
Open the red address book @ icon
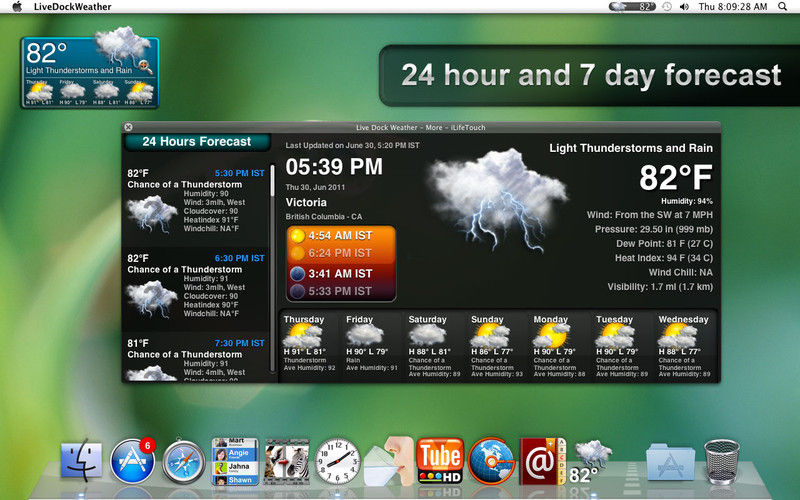click(x=542, y=461)
